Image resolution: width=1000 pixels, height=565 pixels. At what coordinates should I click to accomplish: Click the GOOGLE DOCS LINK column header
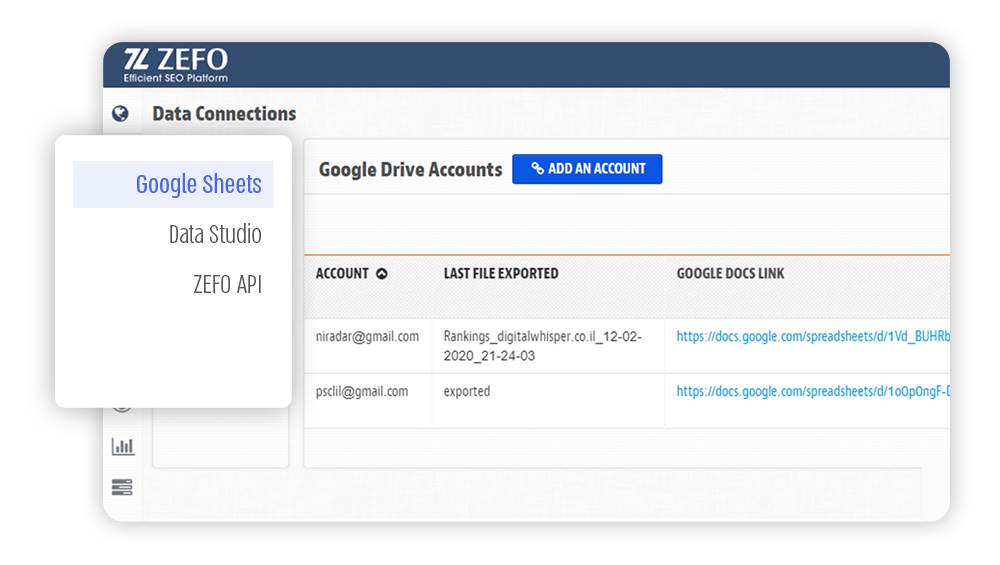[x=730, y=274]
